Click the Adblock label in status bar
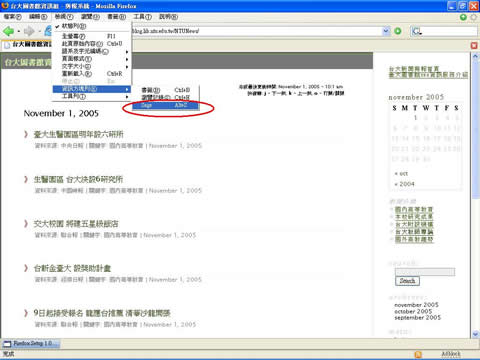This screenshot has width=480, height=360. pos(451,354)
